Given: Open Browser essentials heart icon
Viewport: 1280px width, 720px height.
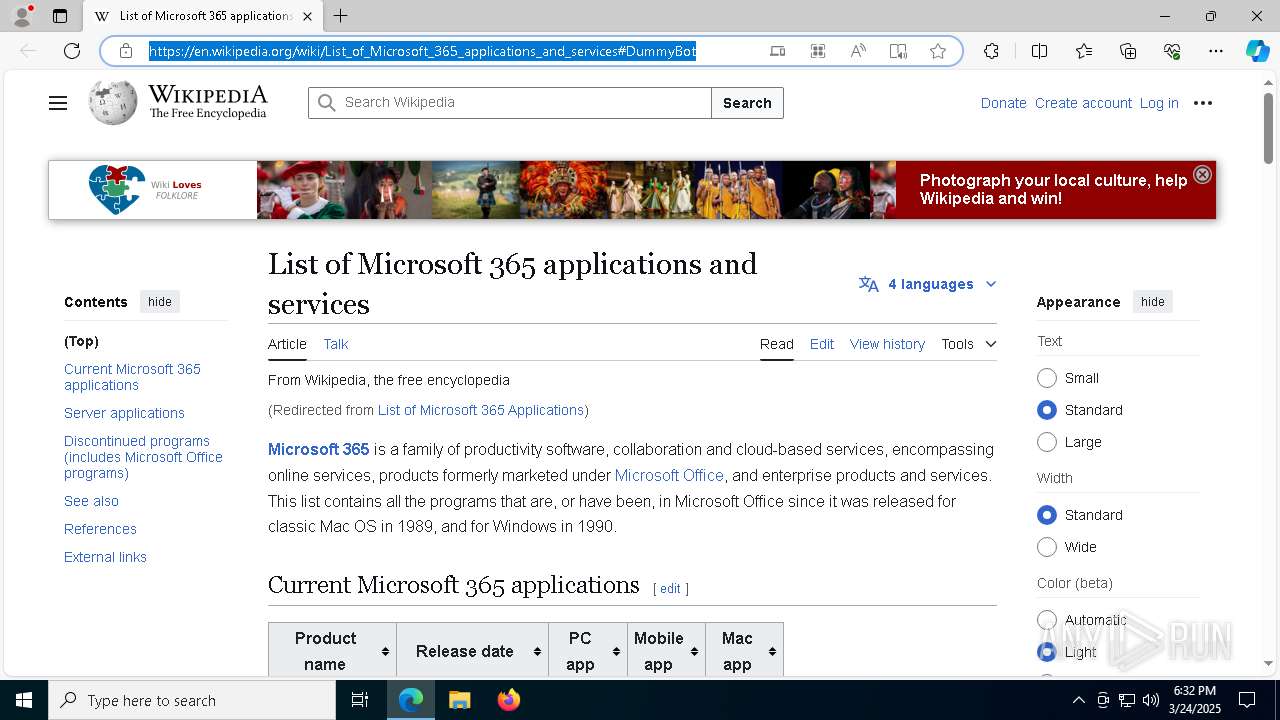Looking at the screenshot, I should [x=1172, y=51].
